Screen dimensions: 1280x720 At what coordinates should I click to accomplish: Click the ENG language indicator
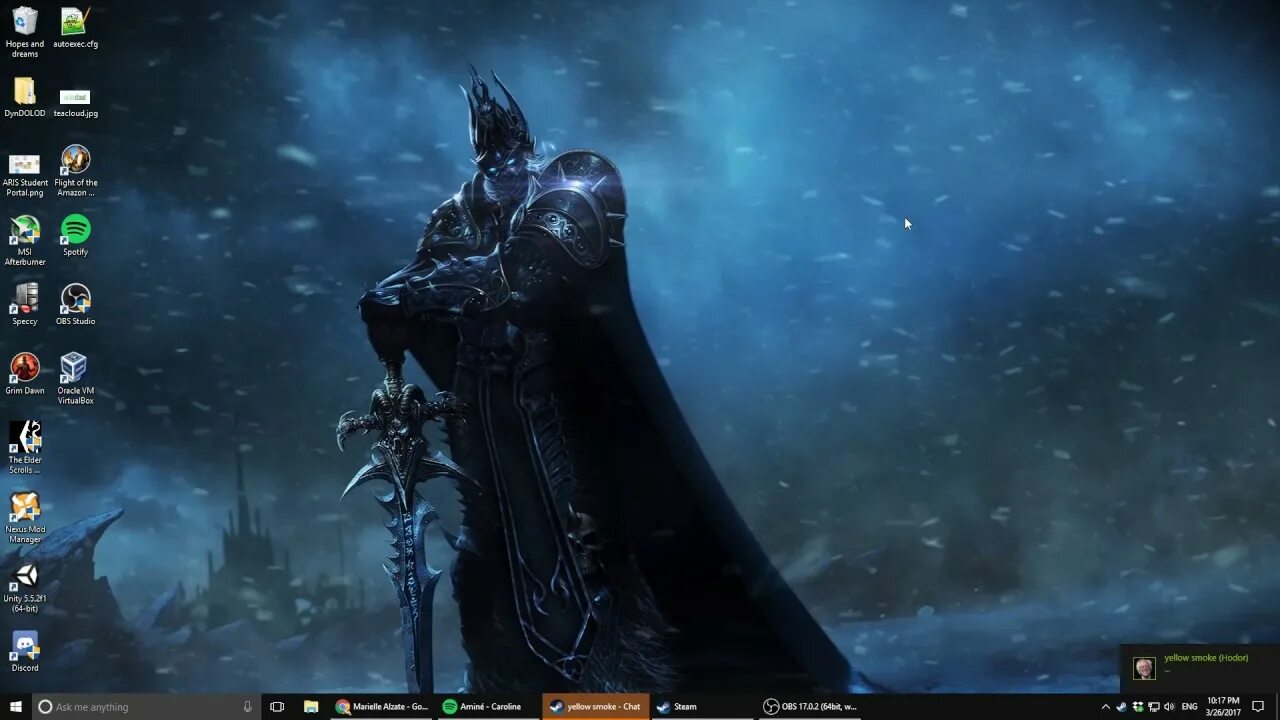pos(1189,707)
